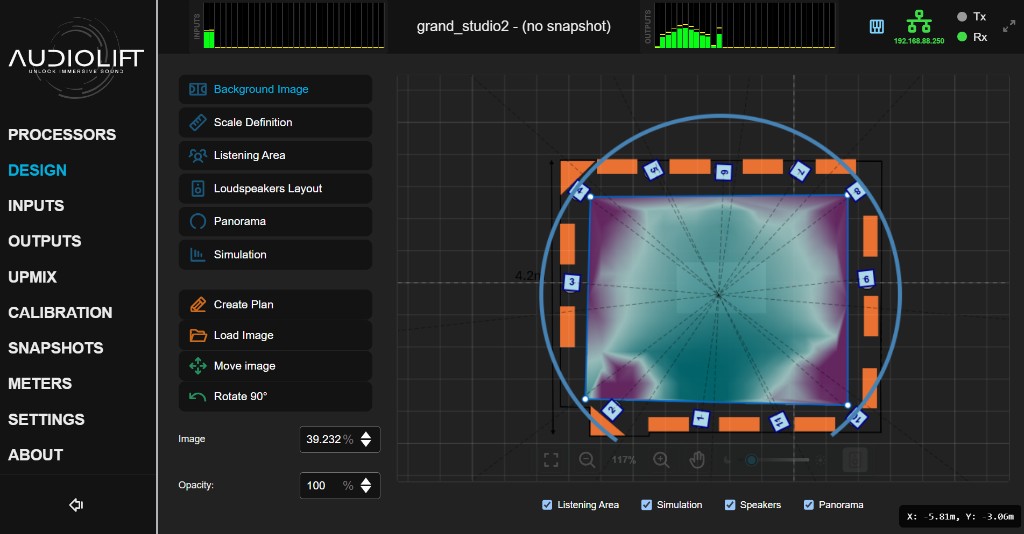Select speaker 11 on the plan

coord(778,422)
